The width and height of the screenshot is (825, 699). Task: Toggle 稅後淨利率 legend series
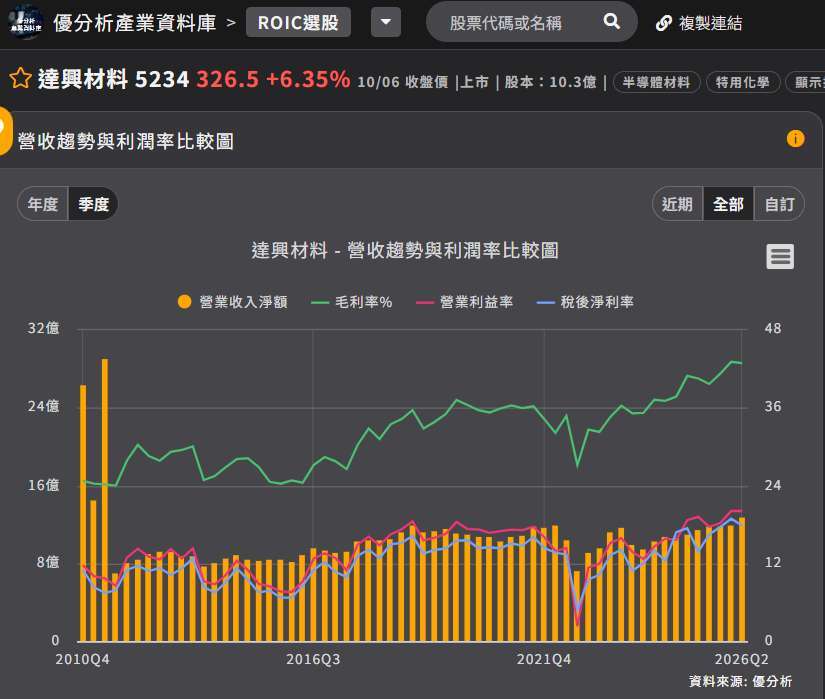pos(585,302)
